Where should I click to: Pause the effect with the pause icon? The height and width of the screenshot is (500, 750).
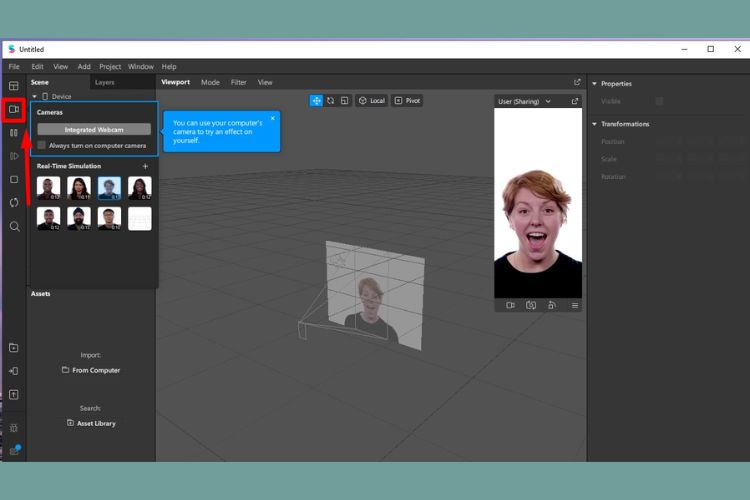tap(14, 133)
